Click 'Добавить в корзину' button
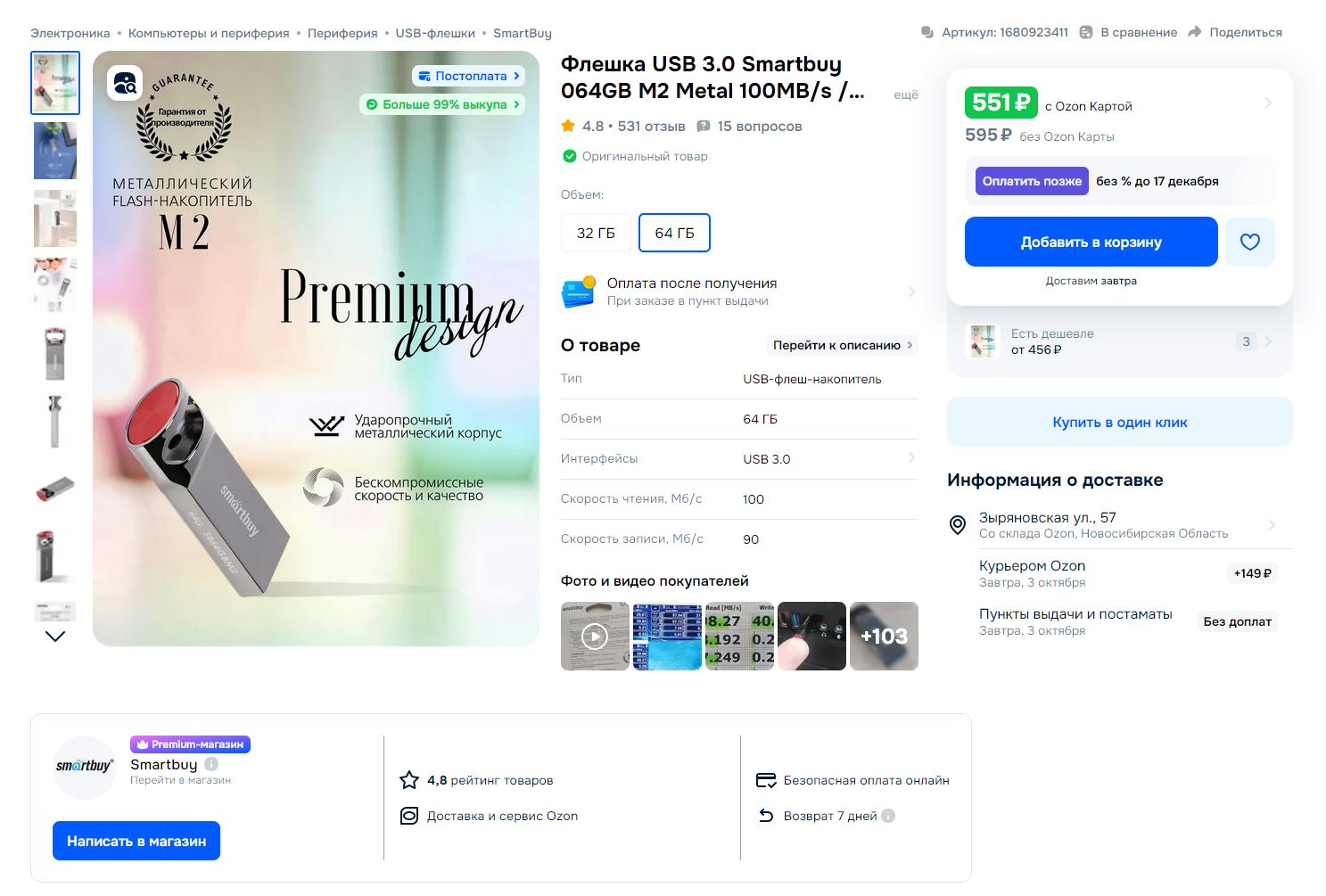This screenshot has height=896, width=1326. click(1091, 242)
